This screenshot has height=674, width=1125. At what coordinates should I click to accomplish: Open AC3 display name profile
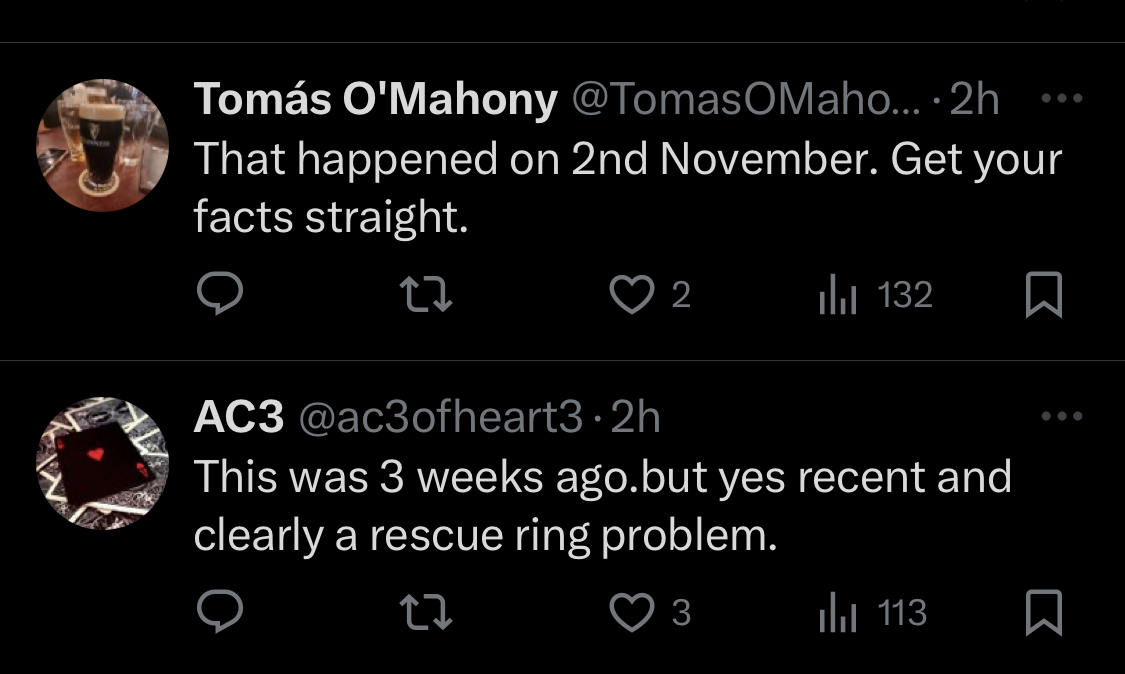[239, 416]
